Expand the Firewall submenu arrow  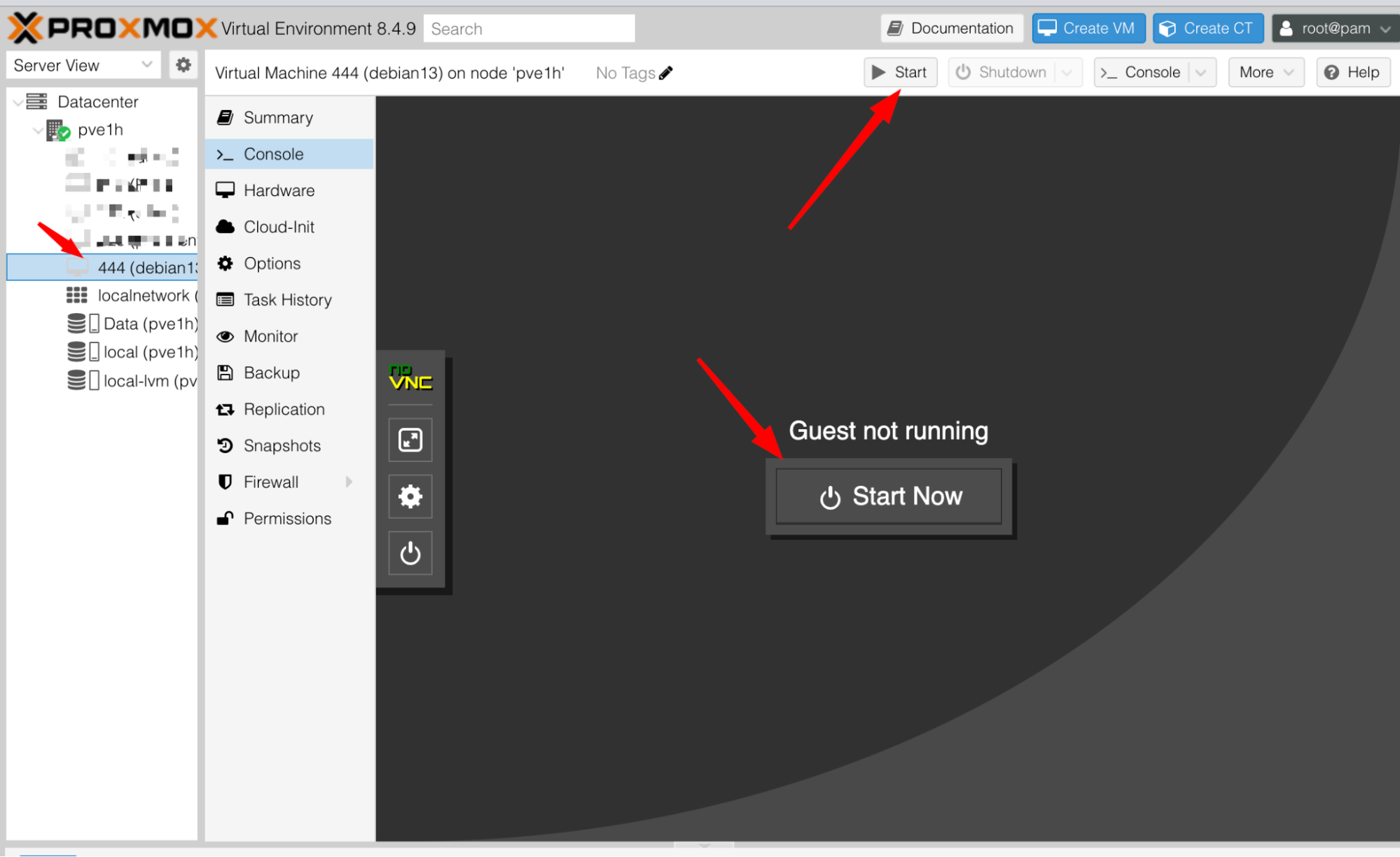click(x=349, y=482)
